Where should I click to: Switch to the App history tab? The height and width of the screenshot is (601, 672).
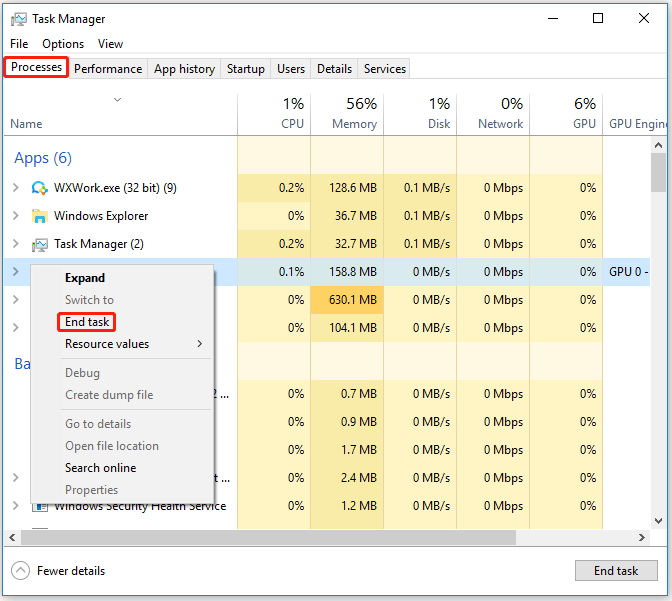[184, 69]
